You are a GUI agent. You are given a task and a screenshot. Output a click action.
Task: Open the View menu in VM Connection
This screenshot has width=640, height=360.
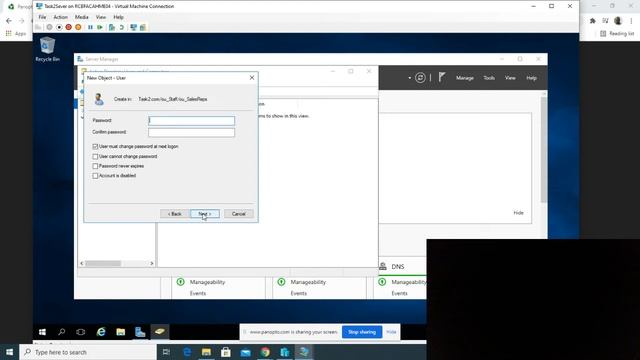tap(100, 17)
